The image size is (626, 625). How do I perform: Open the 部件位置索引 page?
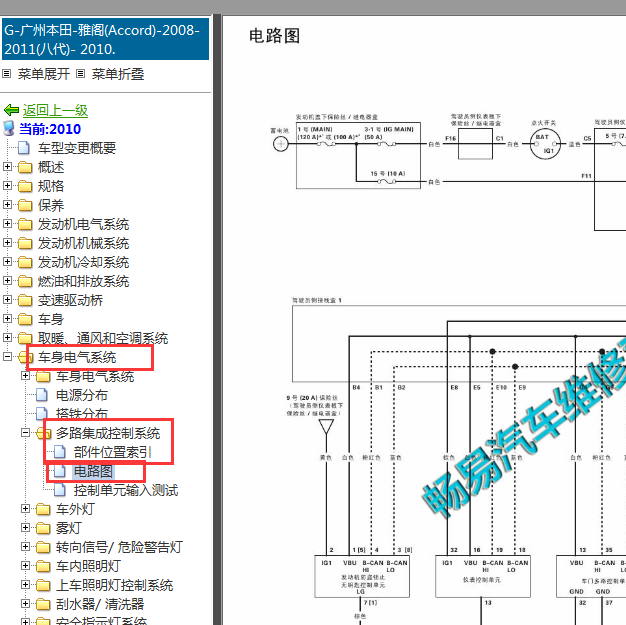(112, 452)
